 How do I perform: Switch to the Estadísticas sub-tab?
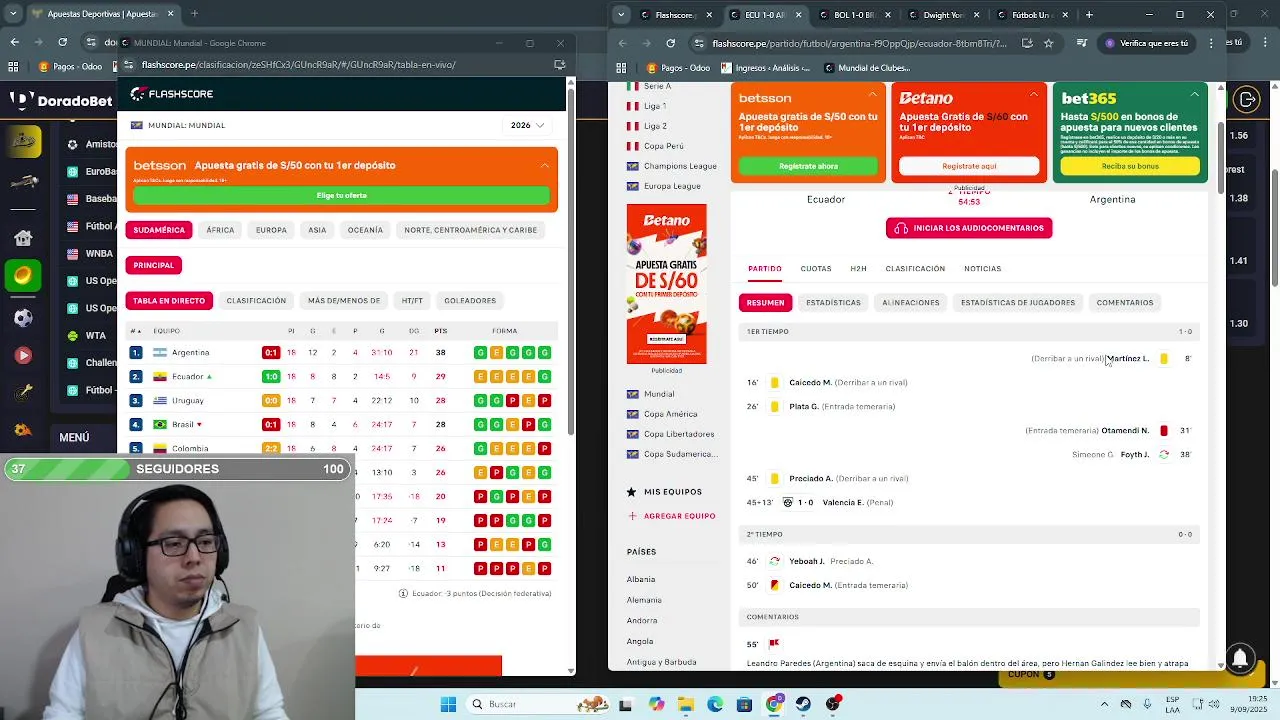click(833, 303)
